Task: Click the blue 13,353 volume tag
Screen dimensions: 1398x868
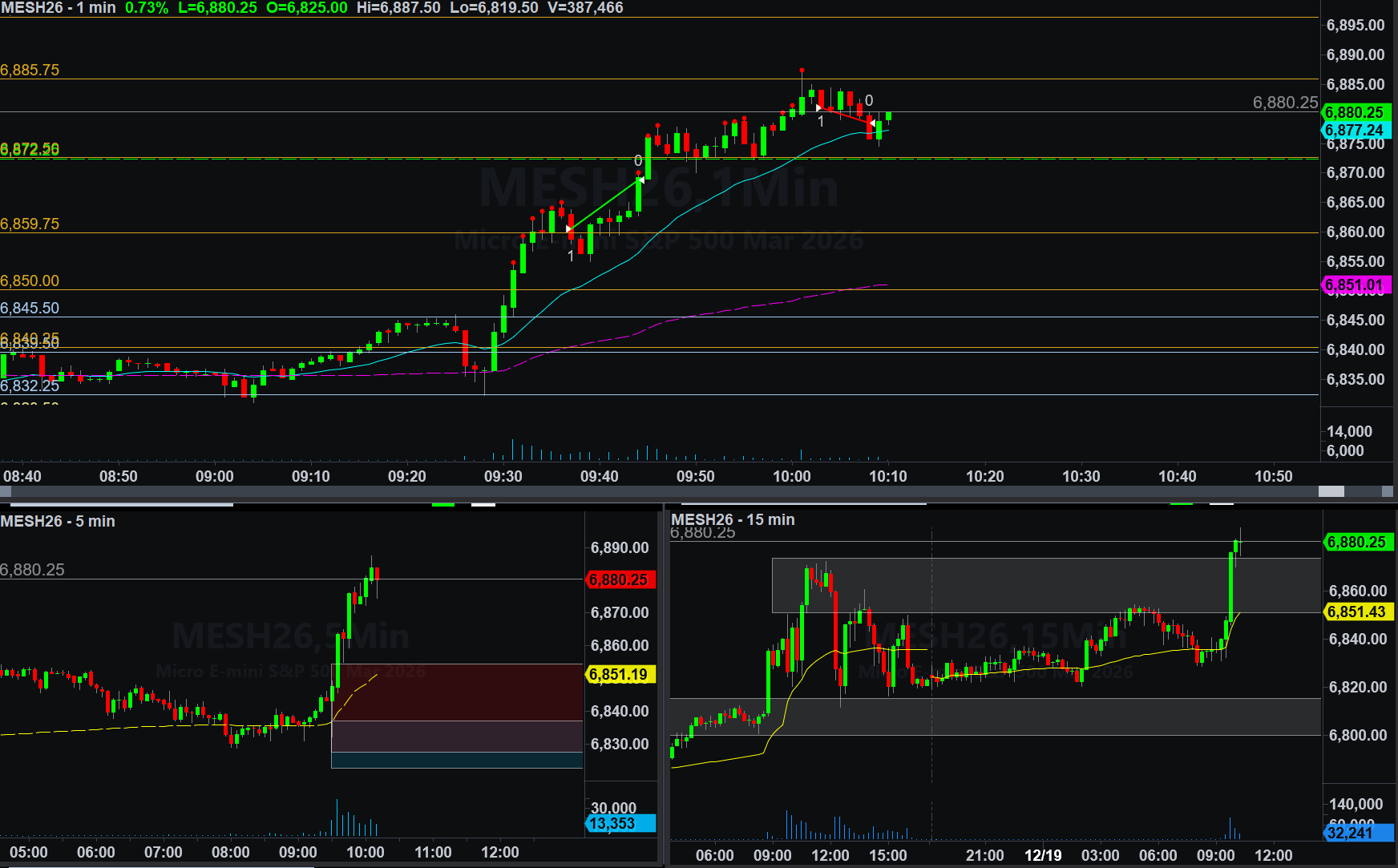Action: click(x=619, y=824)
